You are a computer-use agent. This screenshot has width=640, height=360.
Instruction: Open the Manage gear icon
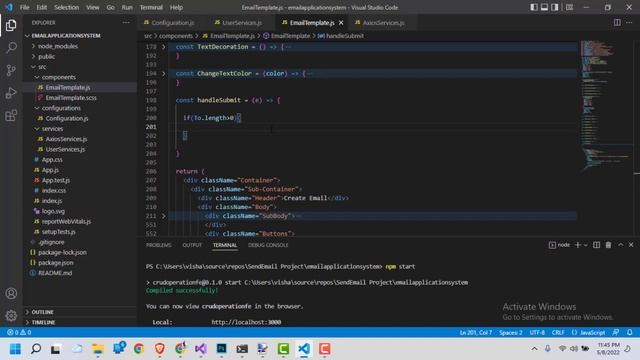[11, 315]
